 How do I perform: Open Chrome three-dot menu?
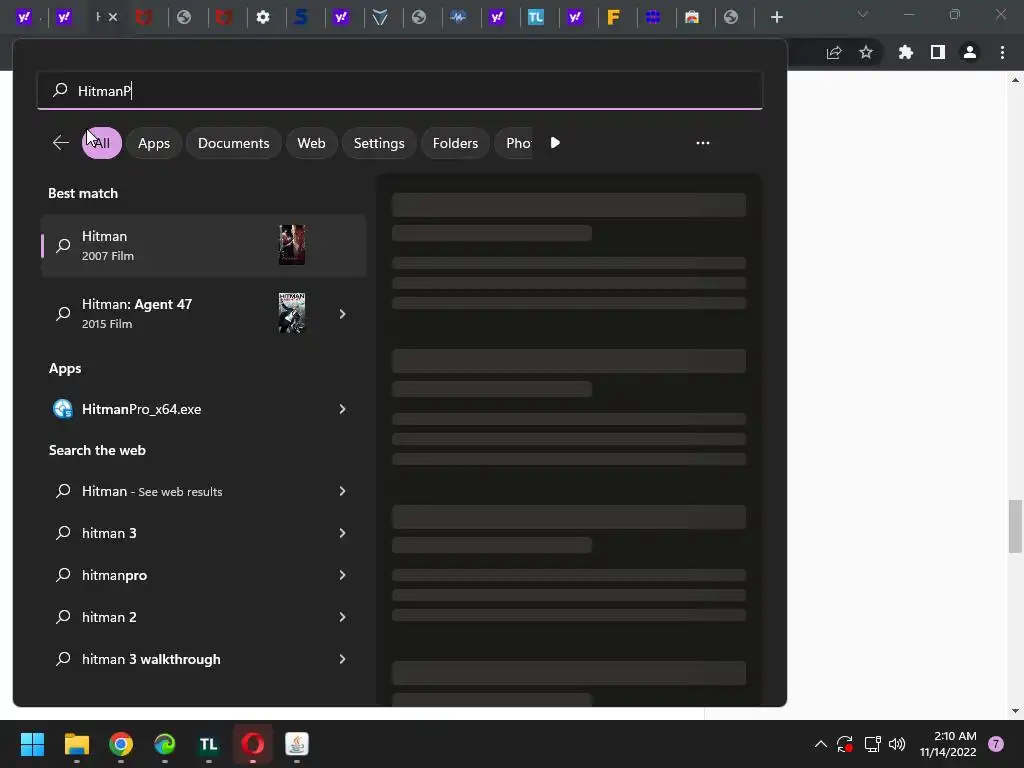[x=1002, y=52]
